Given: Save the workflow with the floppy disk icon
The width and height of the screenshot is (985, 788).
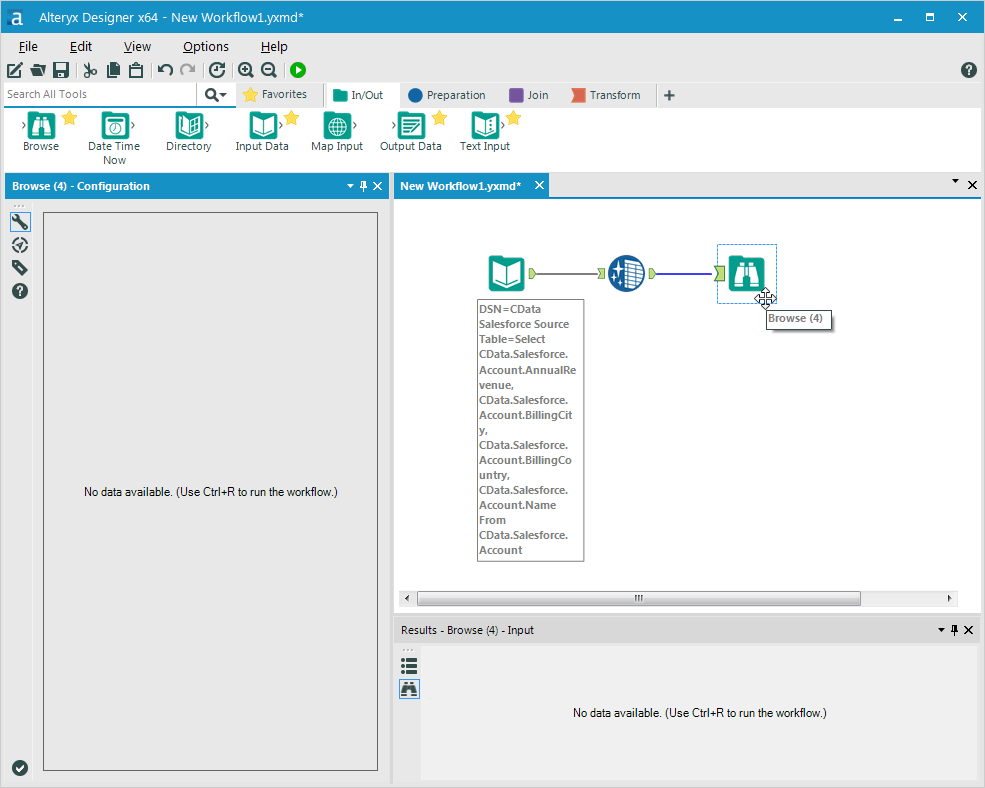Looking at the screenshot, I should coord(60,70).
